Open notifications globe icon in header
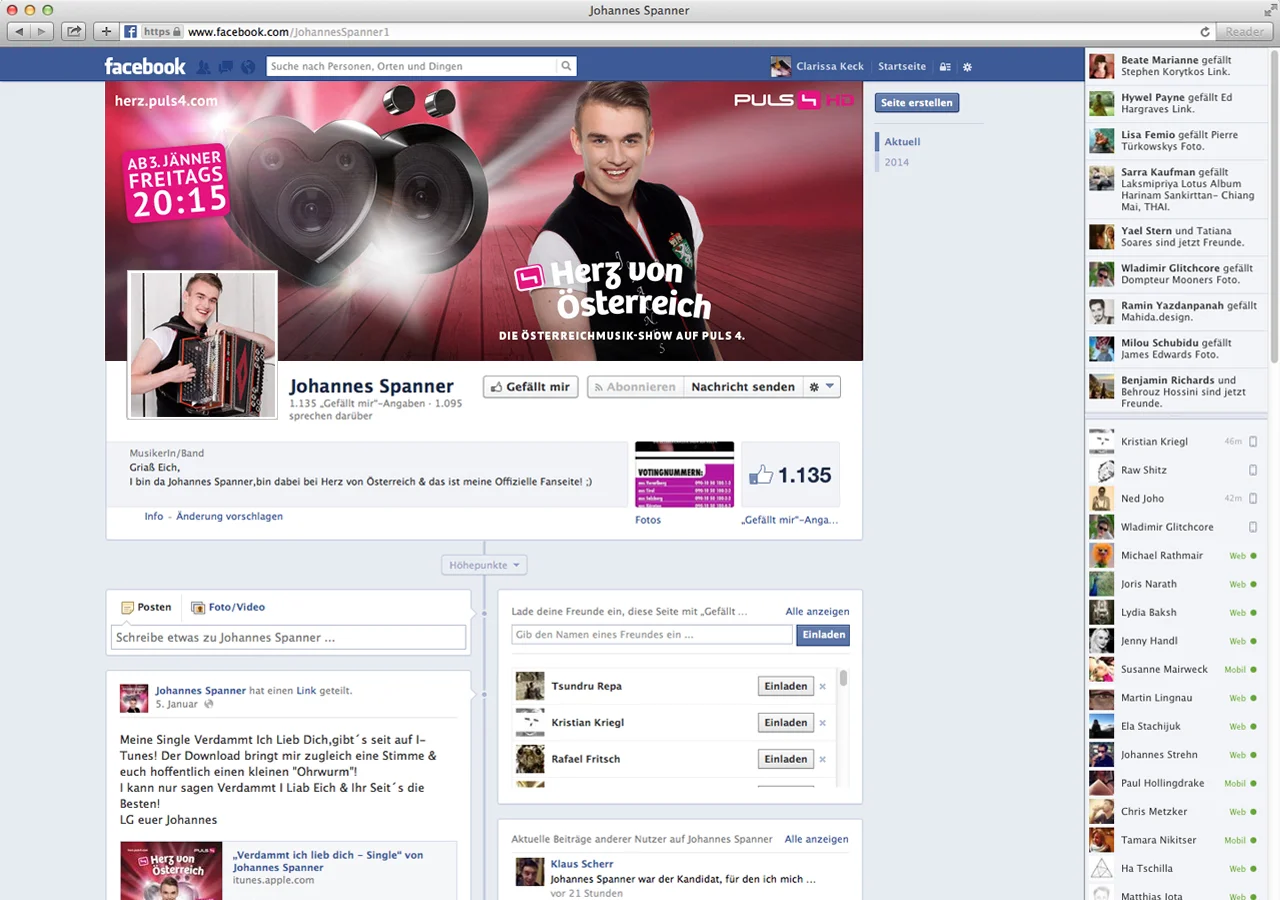This screenshot has height=900, width=1280. 248,67
